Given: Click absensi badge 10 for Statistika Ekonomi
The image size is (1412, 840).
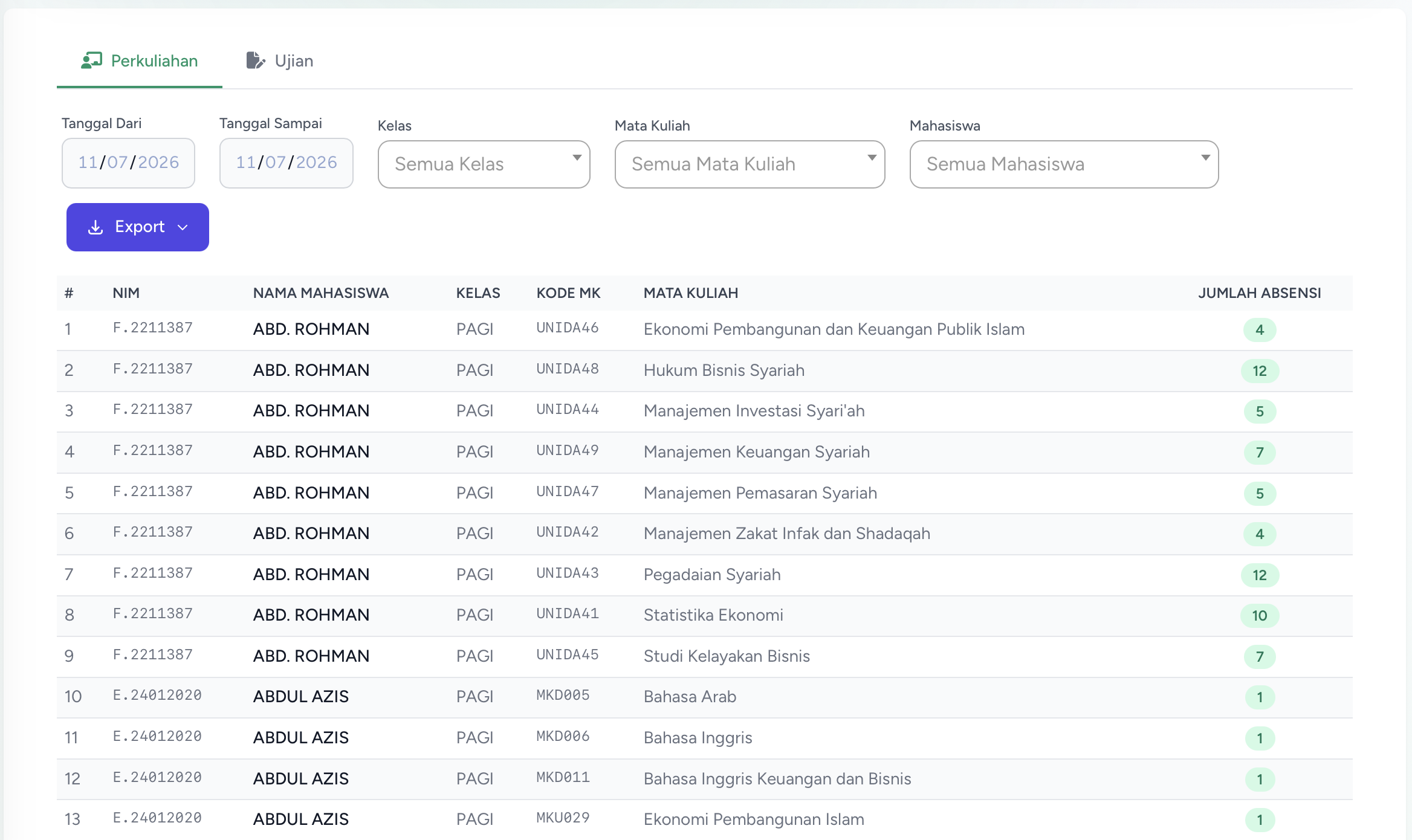Looking at the screenshot, I should (1260, 616).
